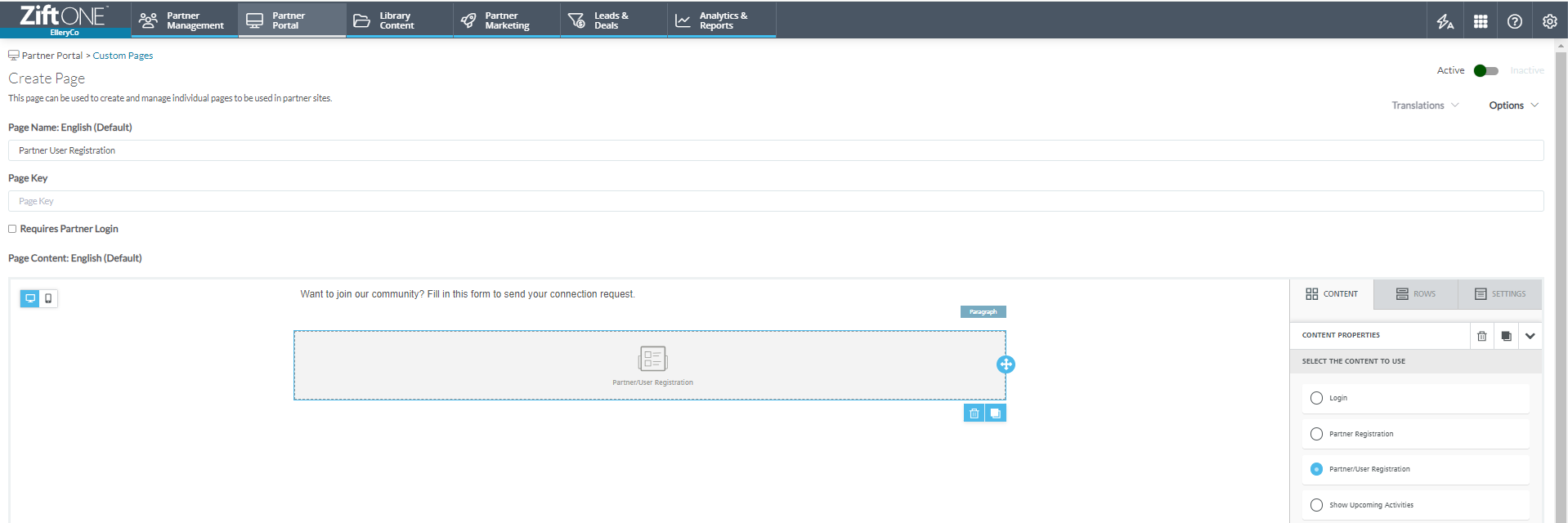The image size is (1568, 523).
Task: Collapse Content Properties with chevron
Action: click(1530, 336)
